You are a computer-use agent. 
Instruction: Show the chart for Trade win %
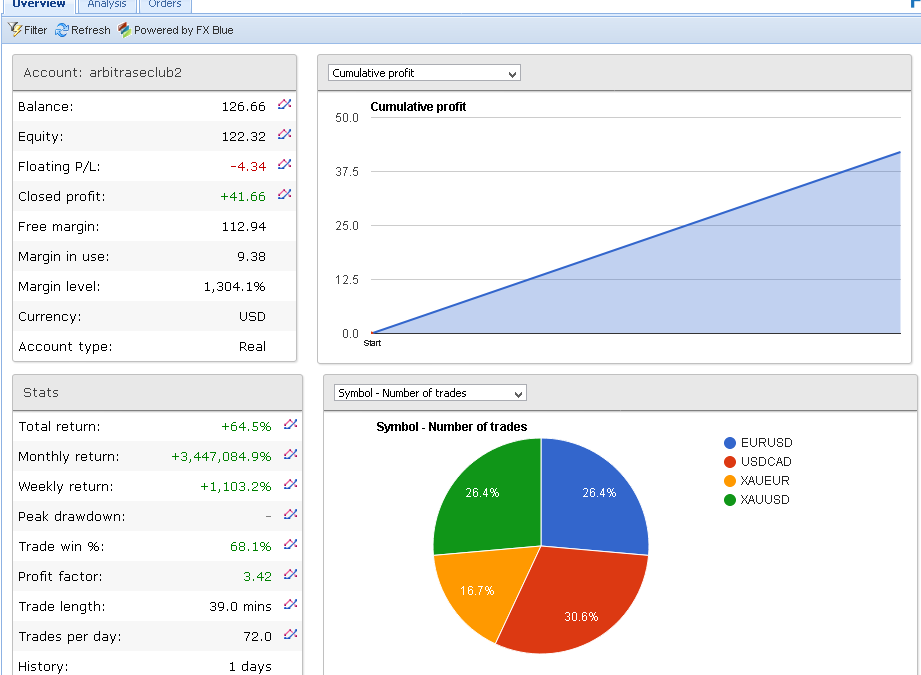pyautogui.click(x=290, y=545)
